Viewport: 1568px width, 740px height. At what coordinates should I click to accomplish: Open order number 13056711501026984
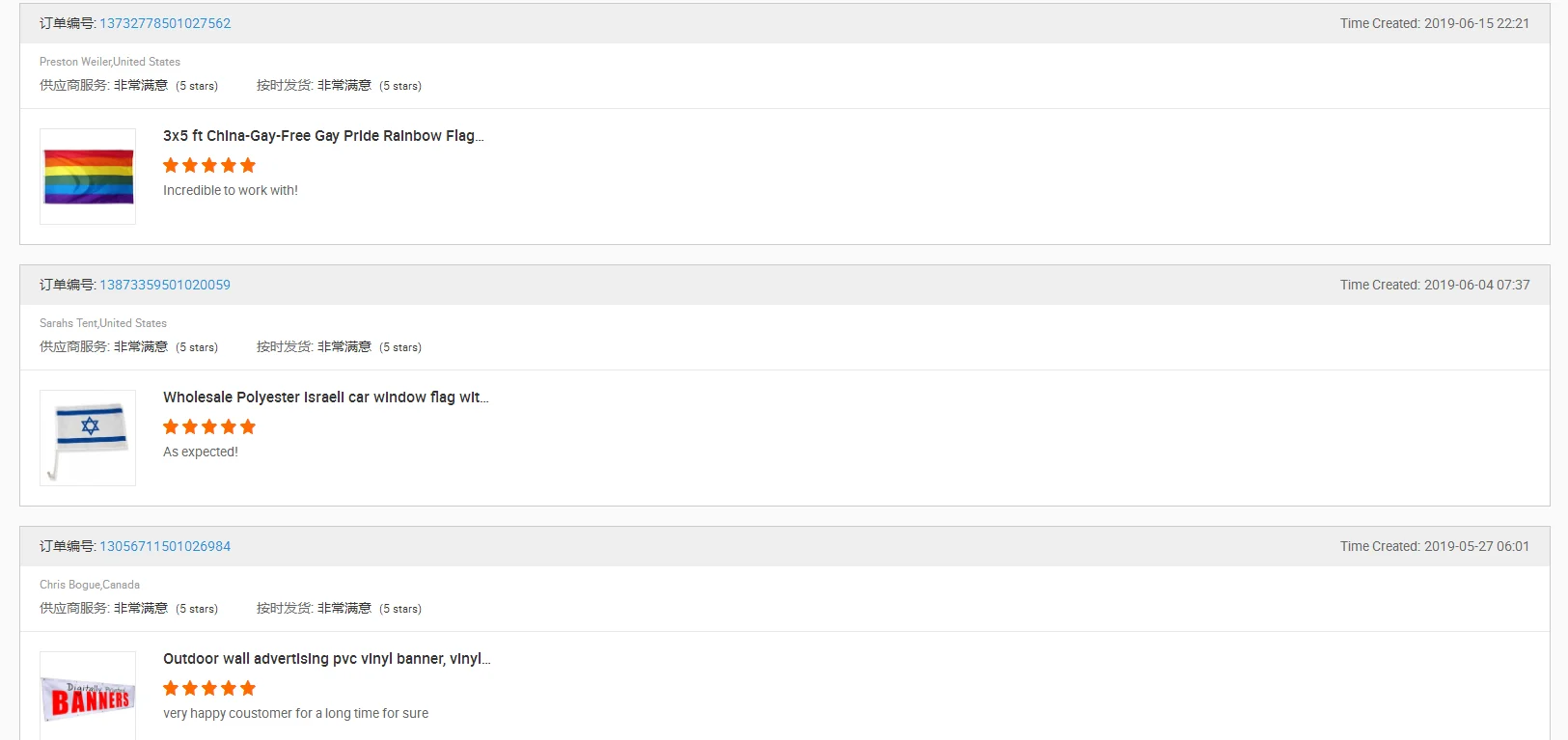pyautogui.click(x=165, y=546)
